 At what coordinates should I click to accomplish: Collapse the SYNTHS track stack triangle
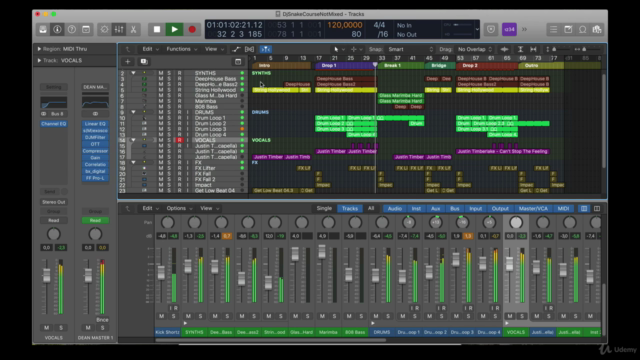click(x=133, y=73)
